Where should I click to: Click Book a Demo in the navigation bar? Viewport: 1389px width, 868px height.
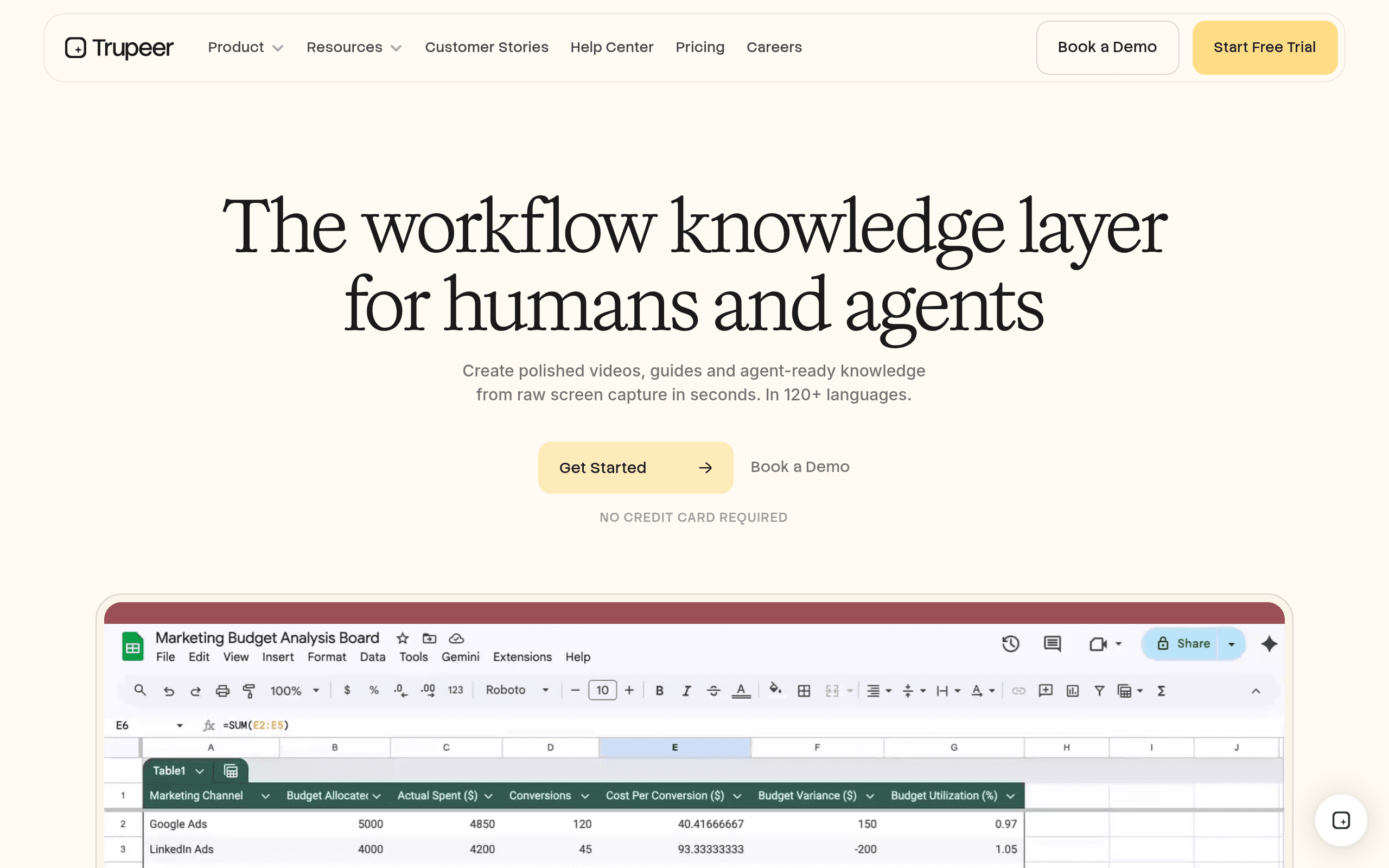click(1107, 48)
